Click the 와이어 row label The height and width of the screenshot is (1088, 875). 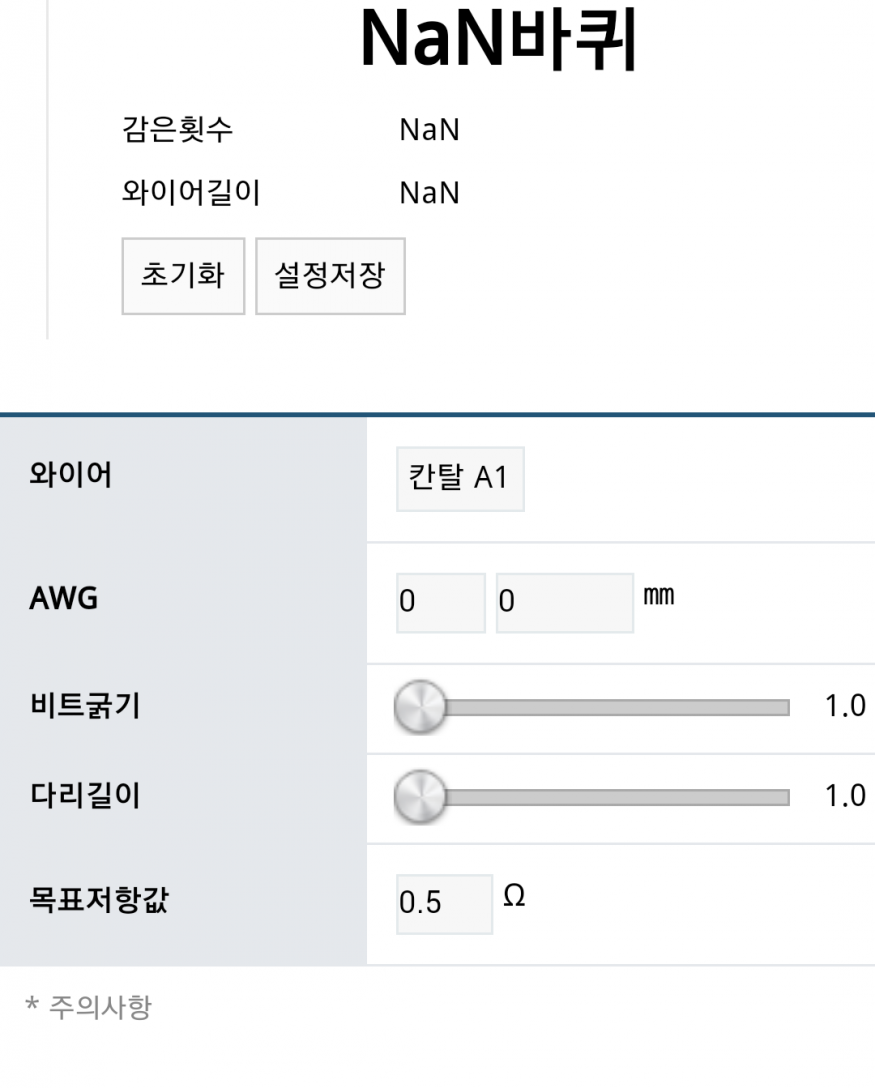[70, 476]
